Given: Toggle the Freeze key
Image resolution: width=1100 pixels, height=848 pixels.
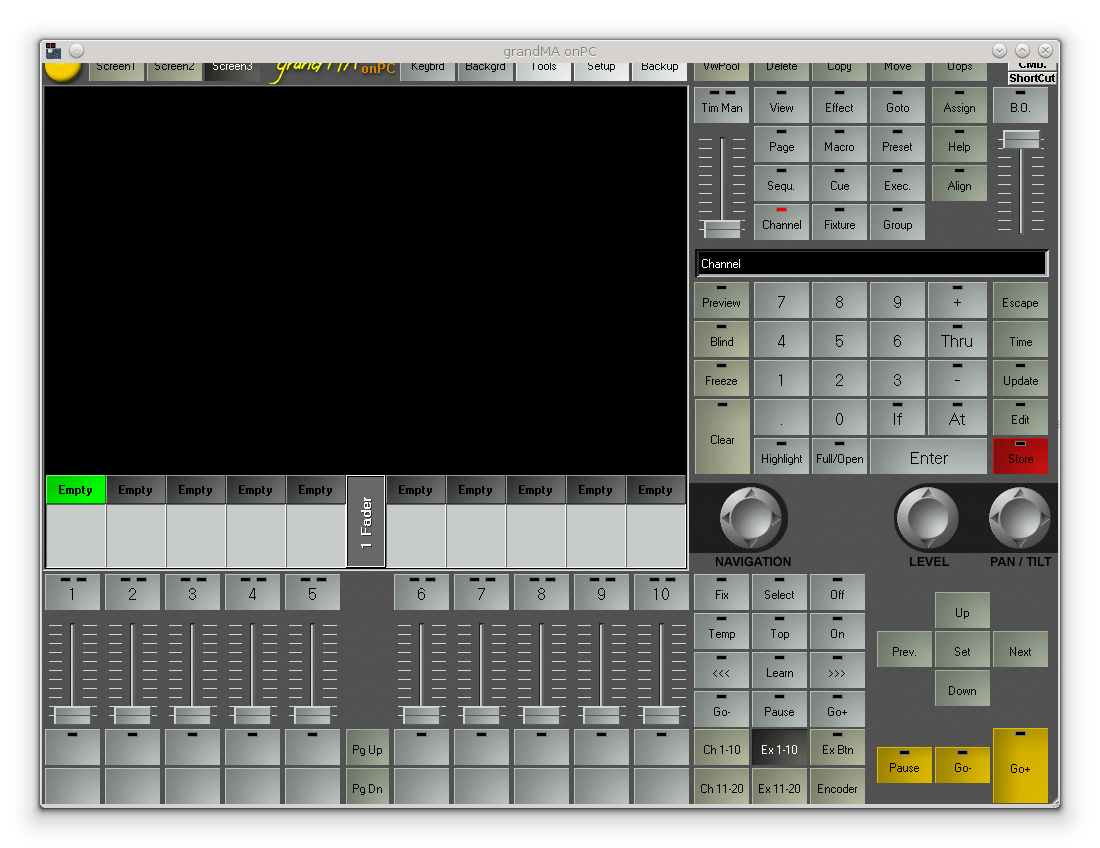Looking at the screenshot, I should tap(721, 379).
